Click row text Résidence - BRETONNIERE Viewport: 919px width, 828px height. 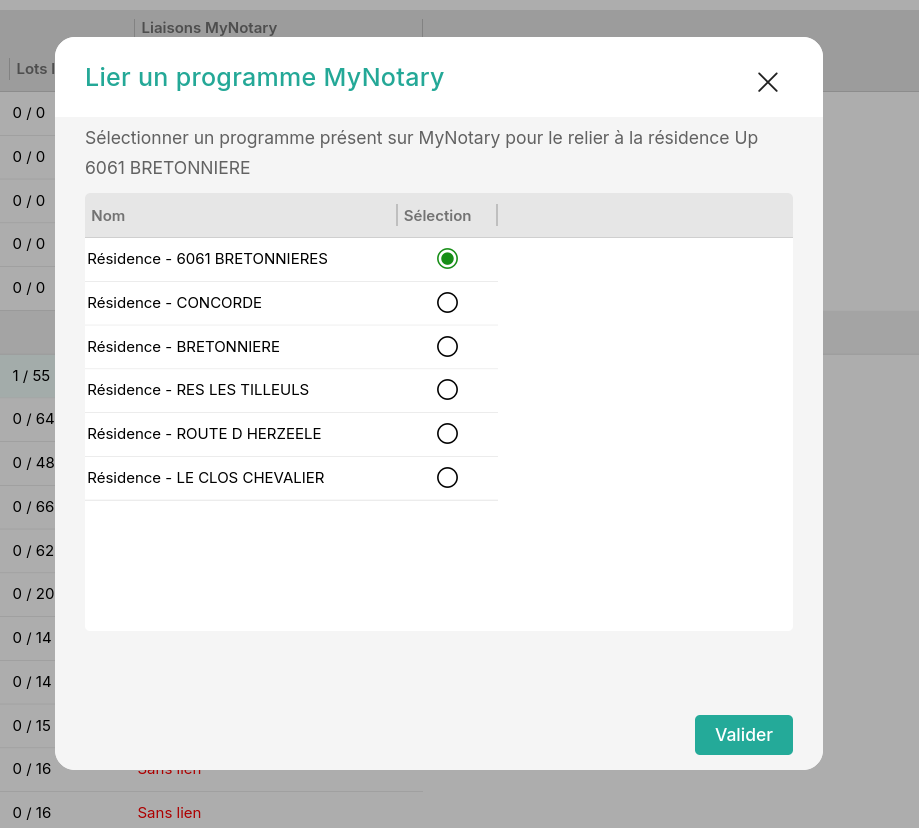point(183,347)
